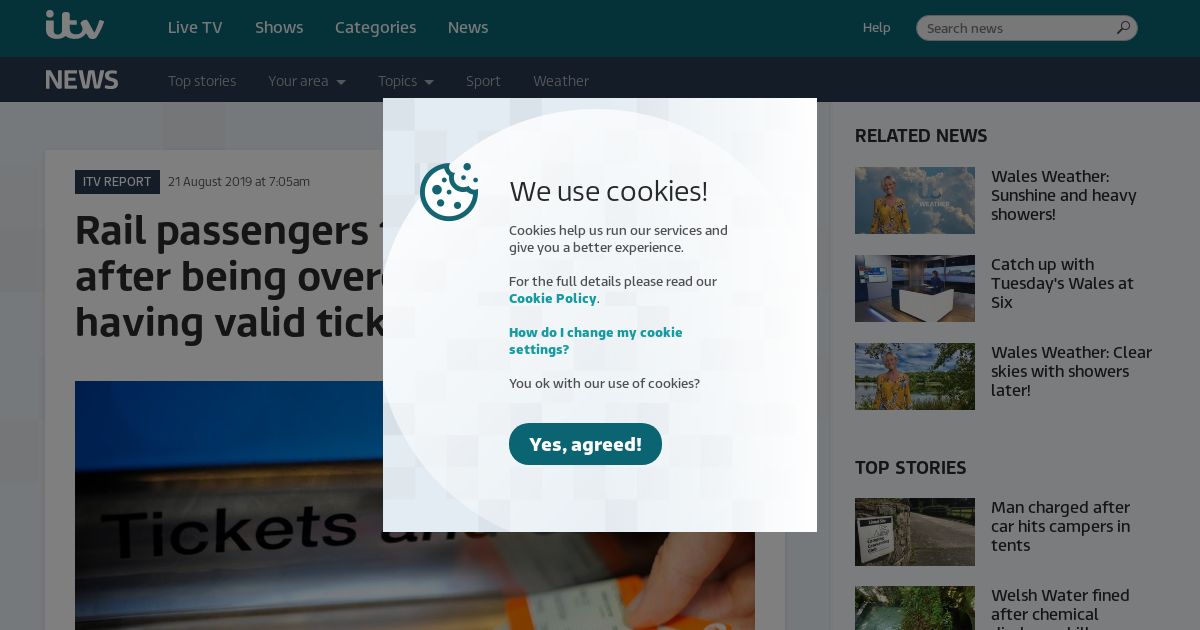Open Catch up with Tuesday's Wales at Six

coord(1062,283)
